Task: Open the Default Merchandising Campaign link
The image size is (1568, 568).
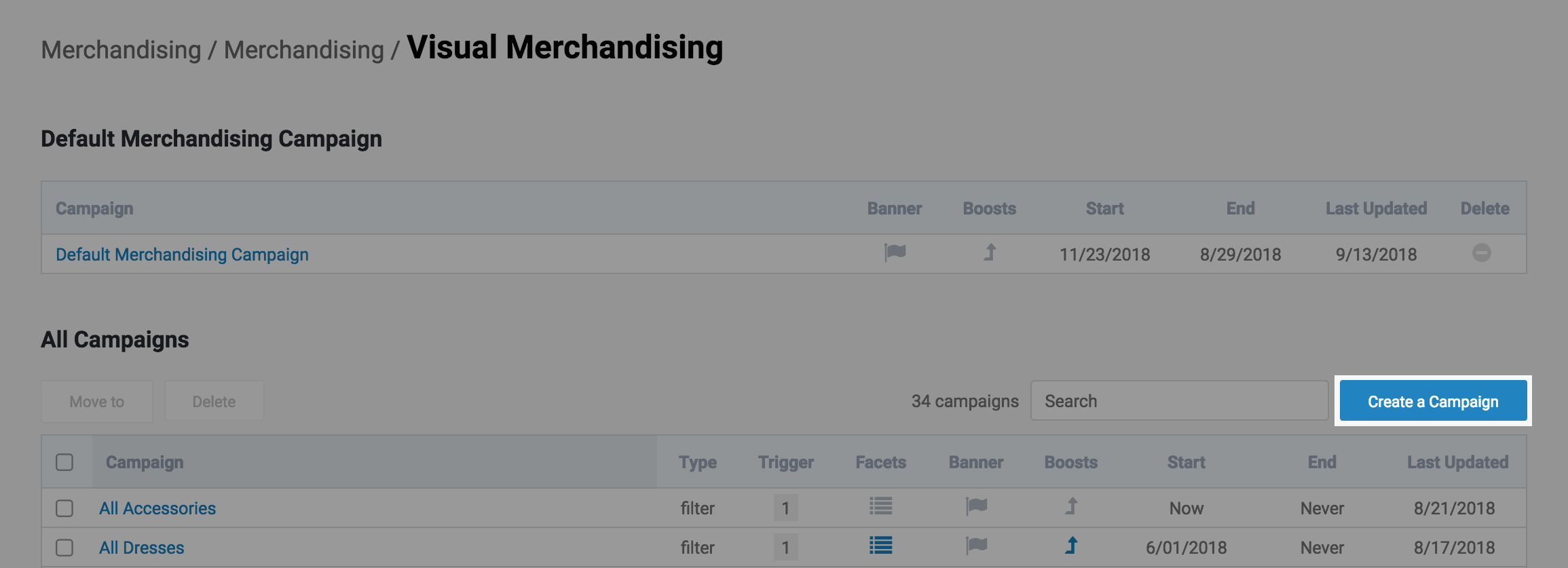Action: pyautogui.click(x=182, y=254)
